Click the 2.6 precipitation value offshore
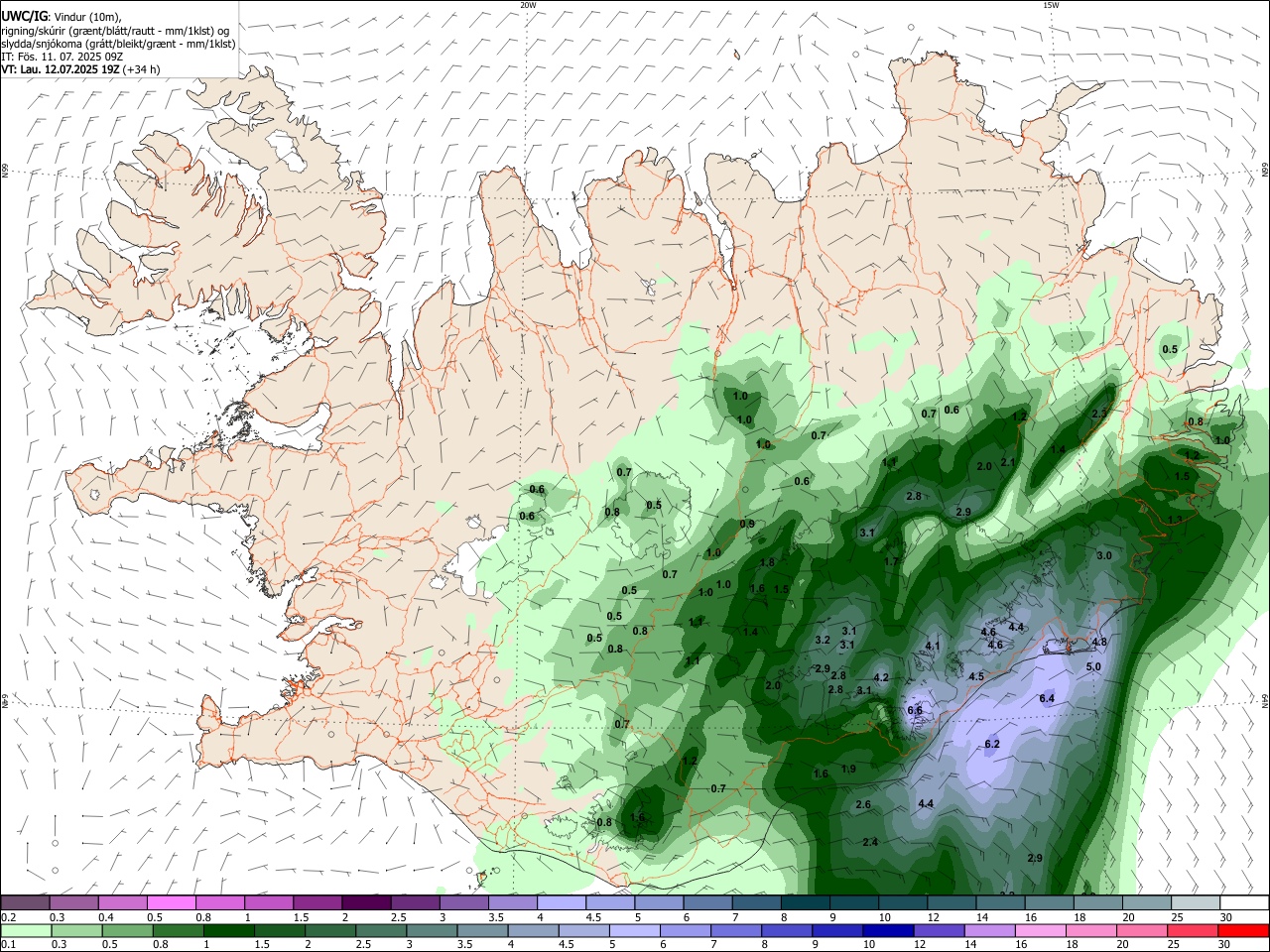 863,805
